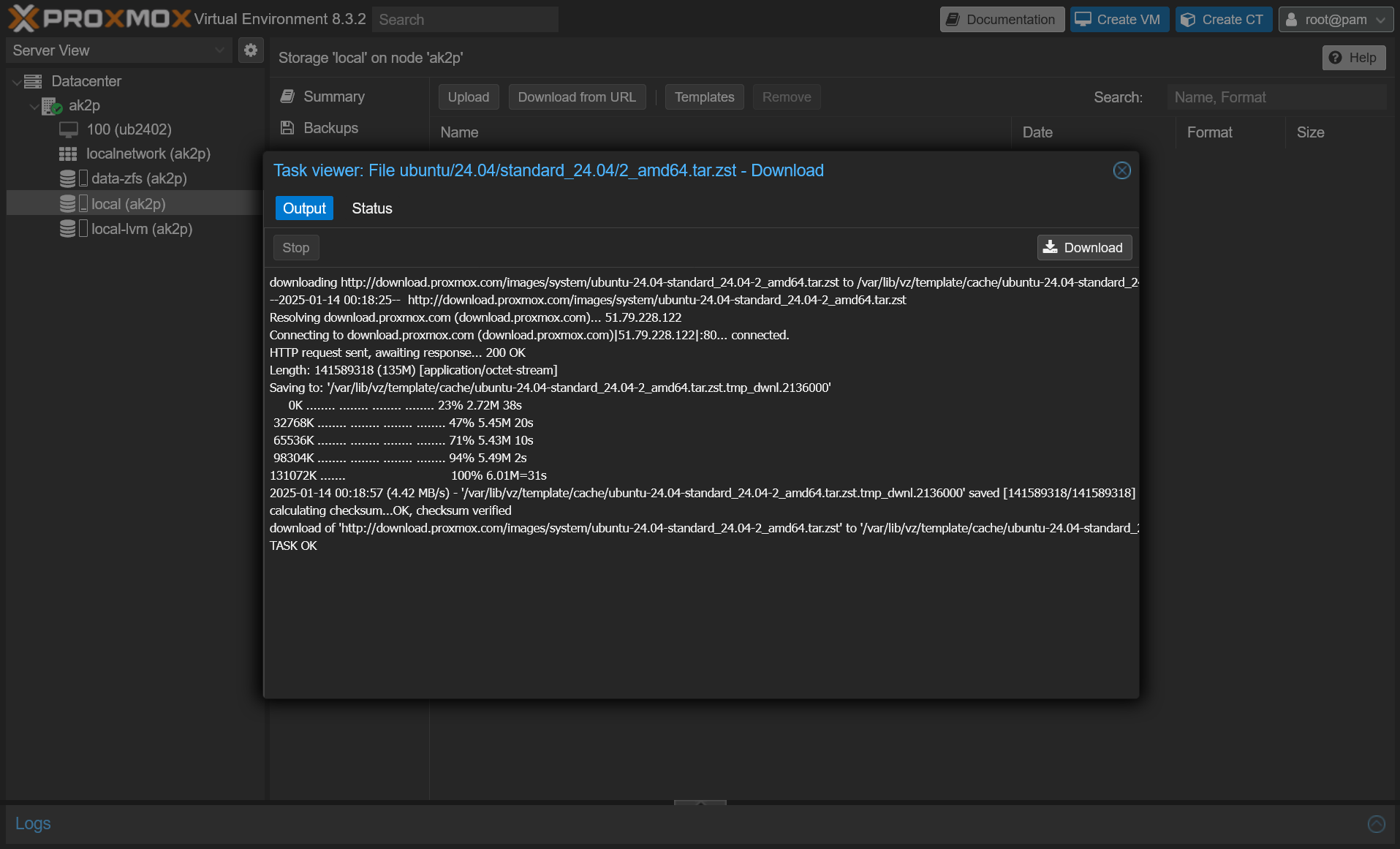The height and width of the screenshot is (849, 1400).
Task: Click the 'Length: 141589318 (135M)' output line
Action: pos(413,370)
